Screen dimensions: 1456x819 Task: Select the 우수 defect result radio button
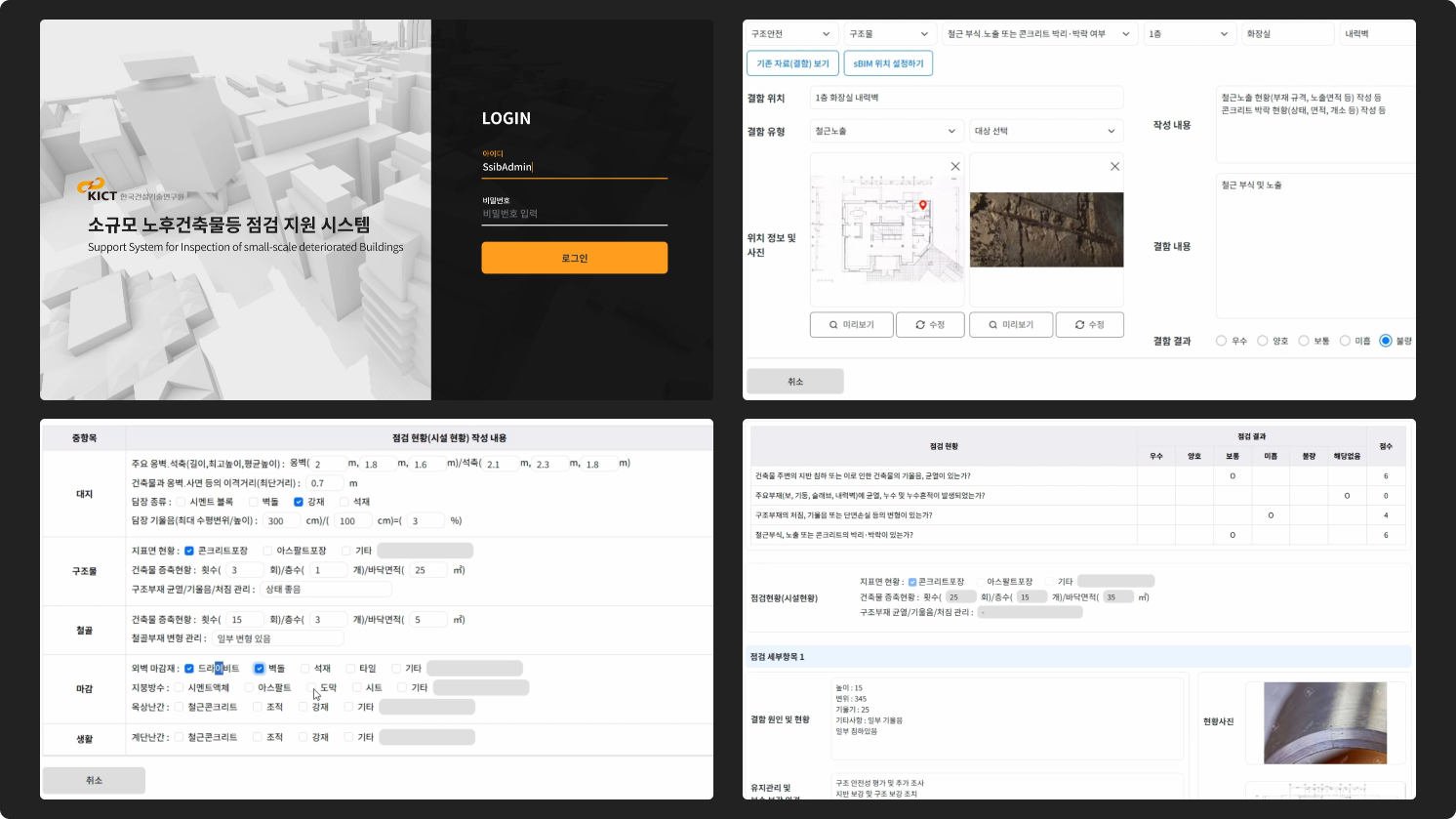click(x=1221, y=341)
